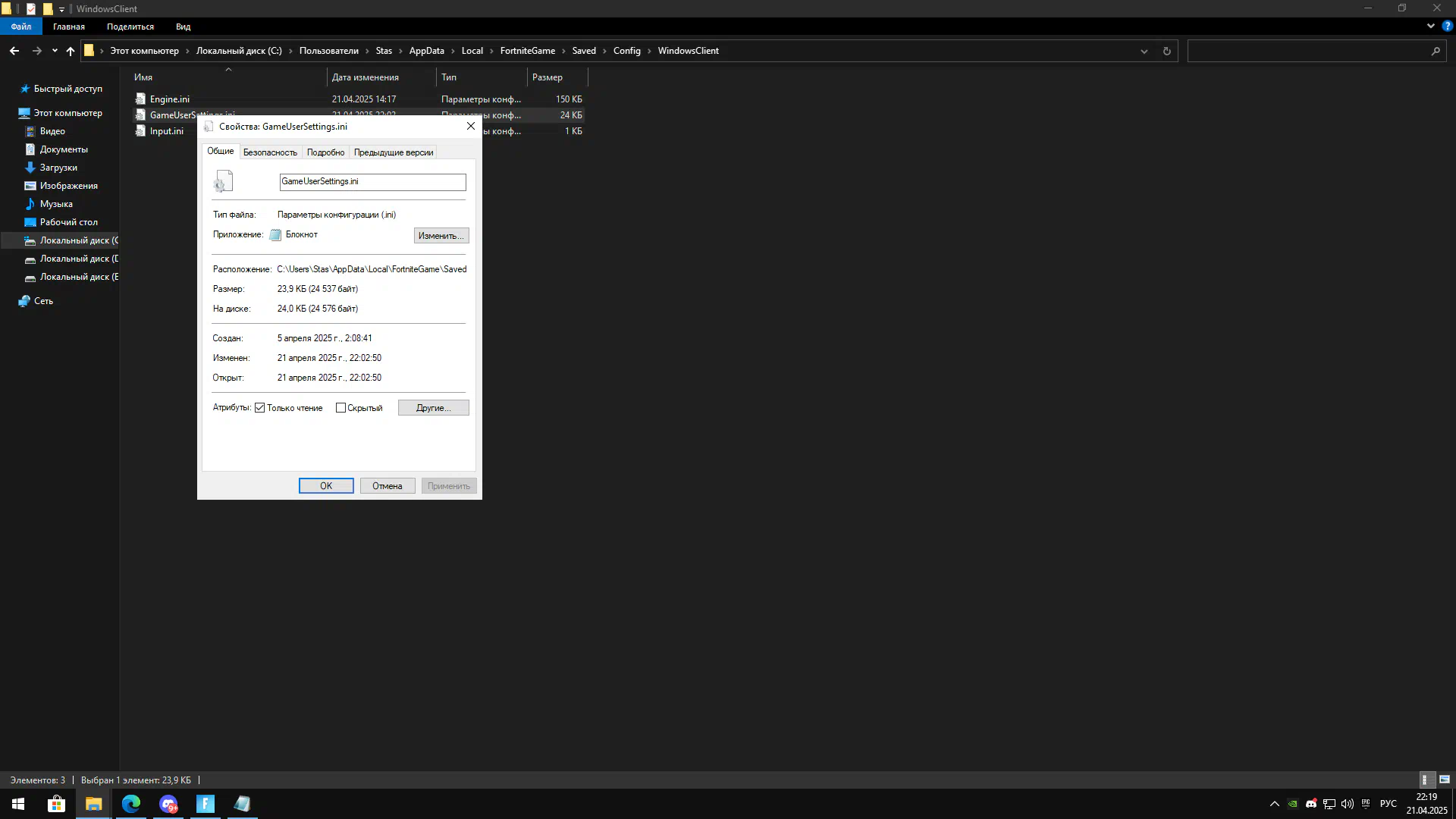
Task: Select the Engine.ini file
Action: pos(170,99)
